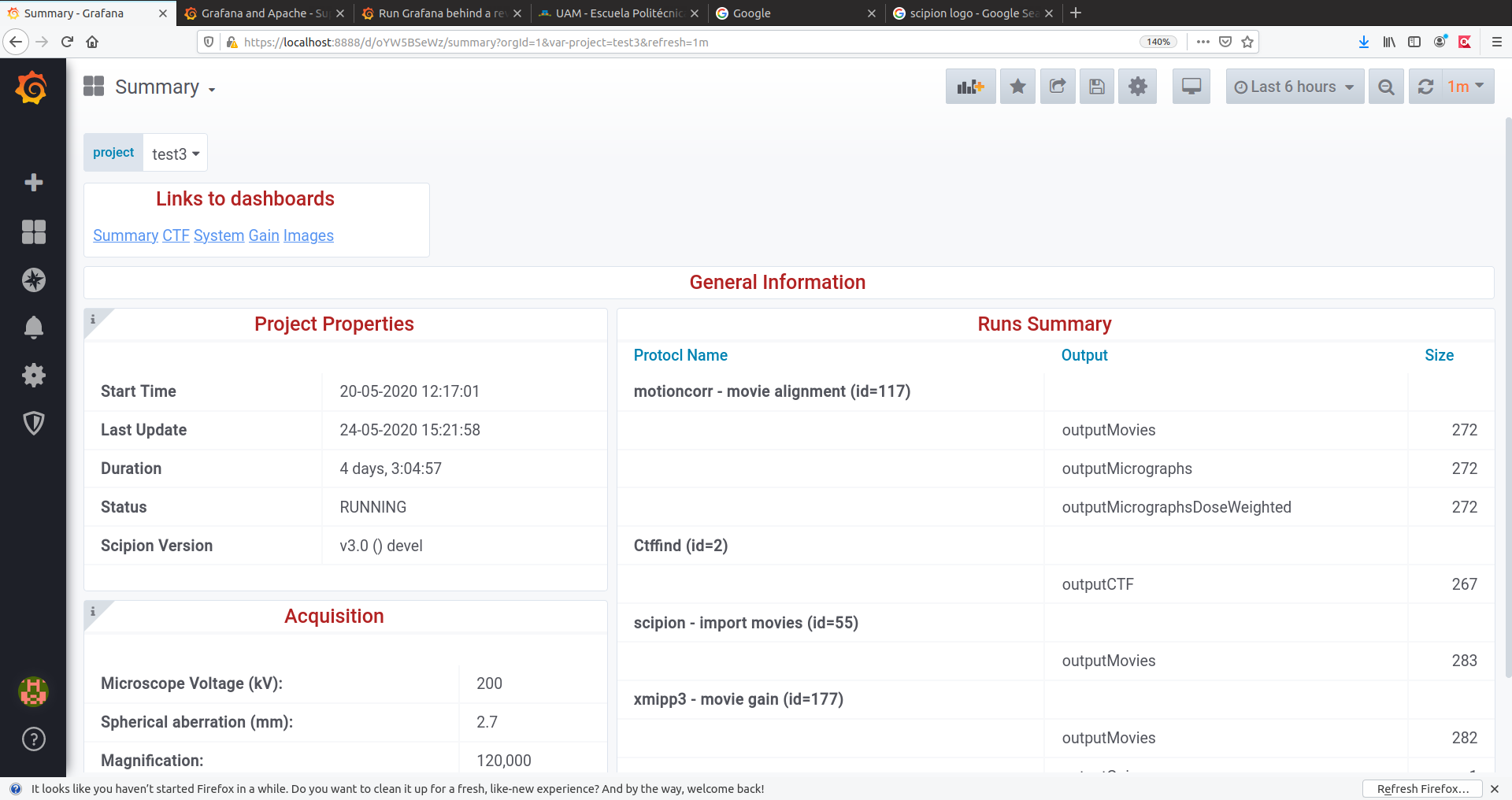Open the 1m refresh interval dropdown
Screen dimensions: 1512x800
pyautogui.click(x=1468, y=87)
